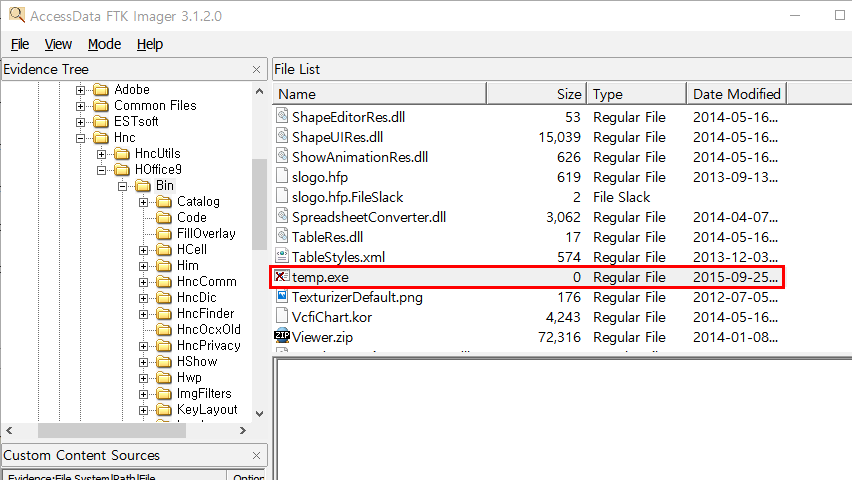Select the HncOcxOld folder icon
Image resolution: width=852 pixels, height=480 pixels.
tap(164, 329)
